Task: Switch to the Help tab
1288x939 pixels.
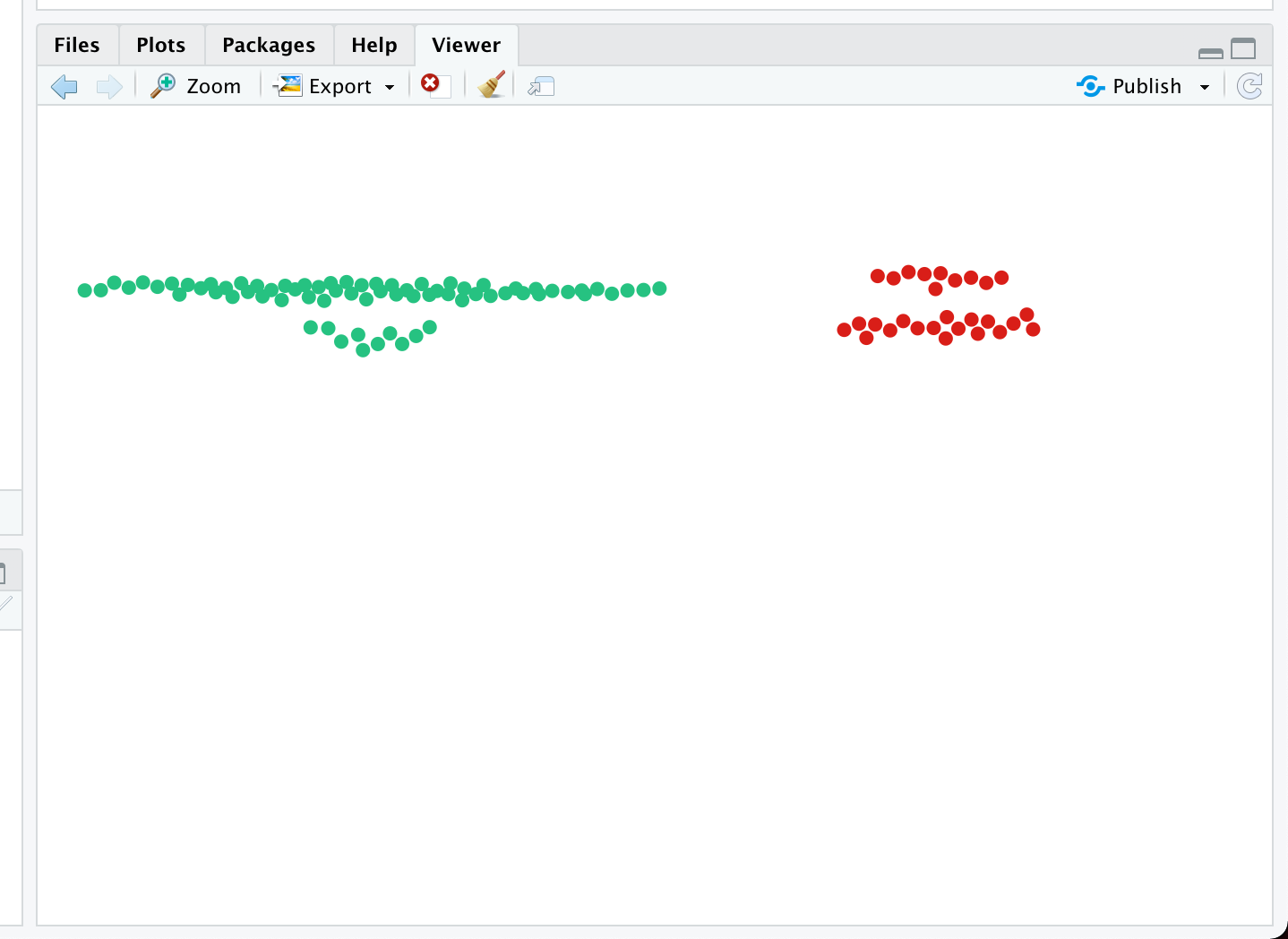Action: click(374, 44)
